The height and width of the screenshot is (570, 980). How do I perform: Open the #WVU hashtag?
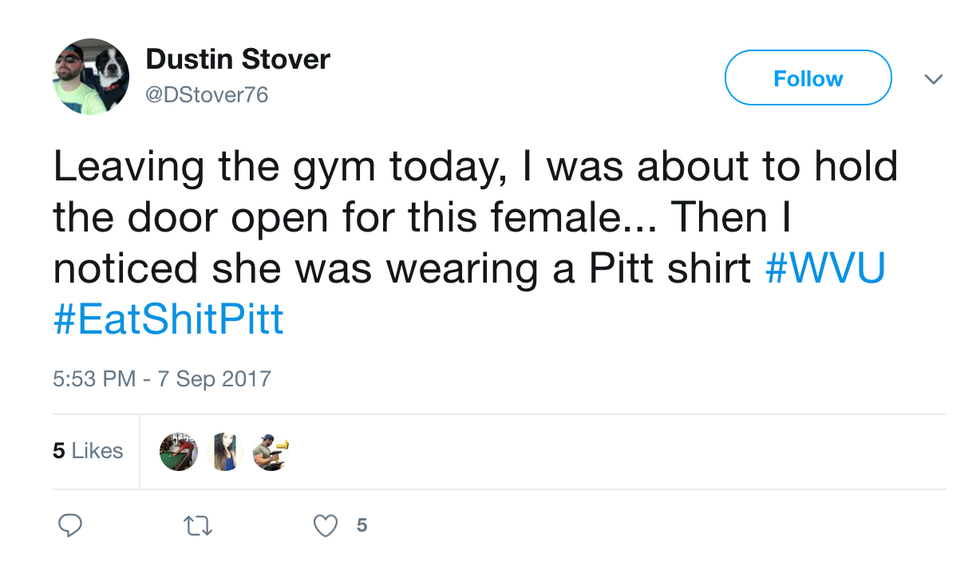click(825, 270)
